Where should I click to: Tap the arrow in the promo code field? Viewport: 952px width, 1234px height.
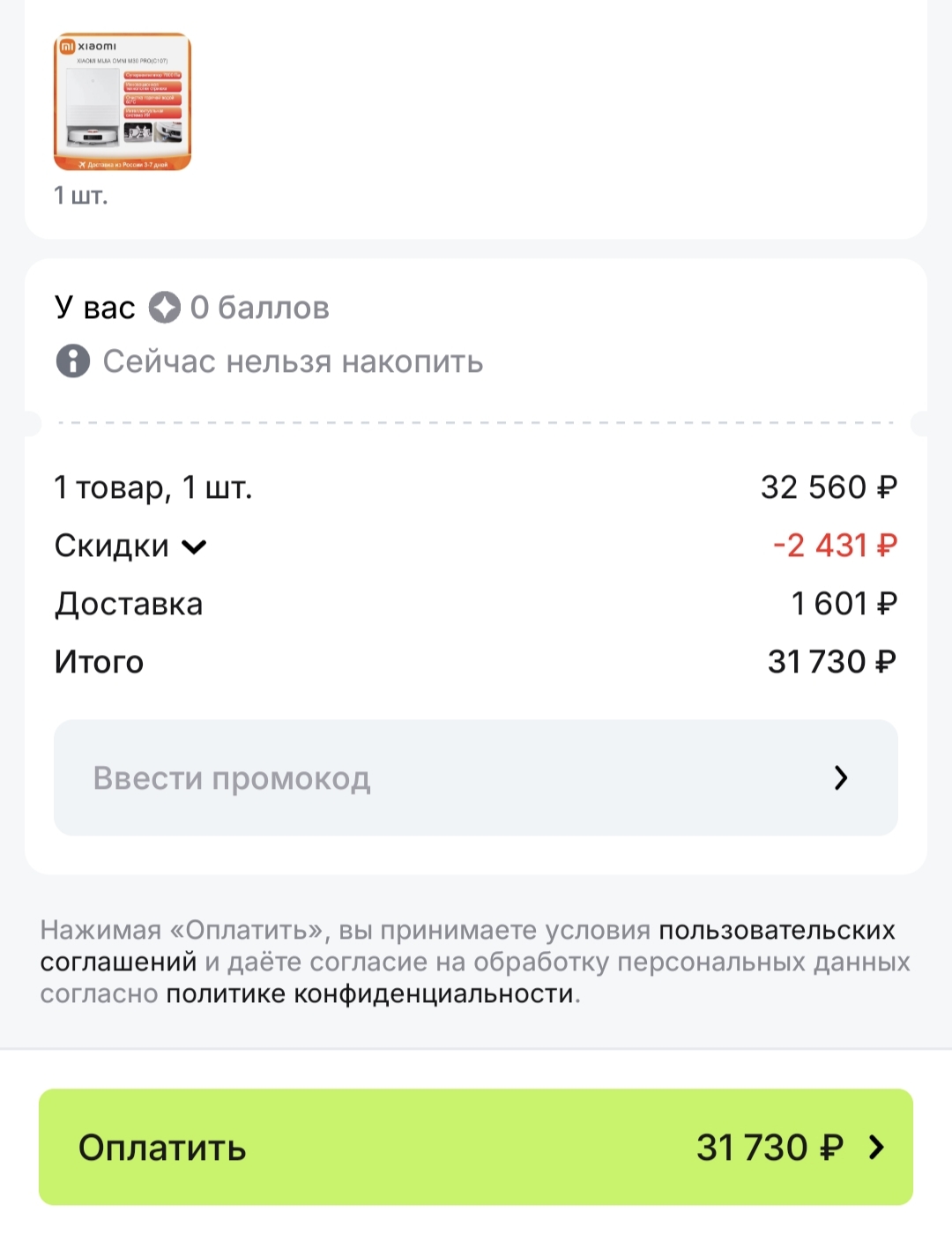(x=840, y=777)
